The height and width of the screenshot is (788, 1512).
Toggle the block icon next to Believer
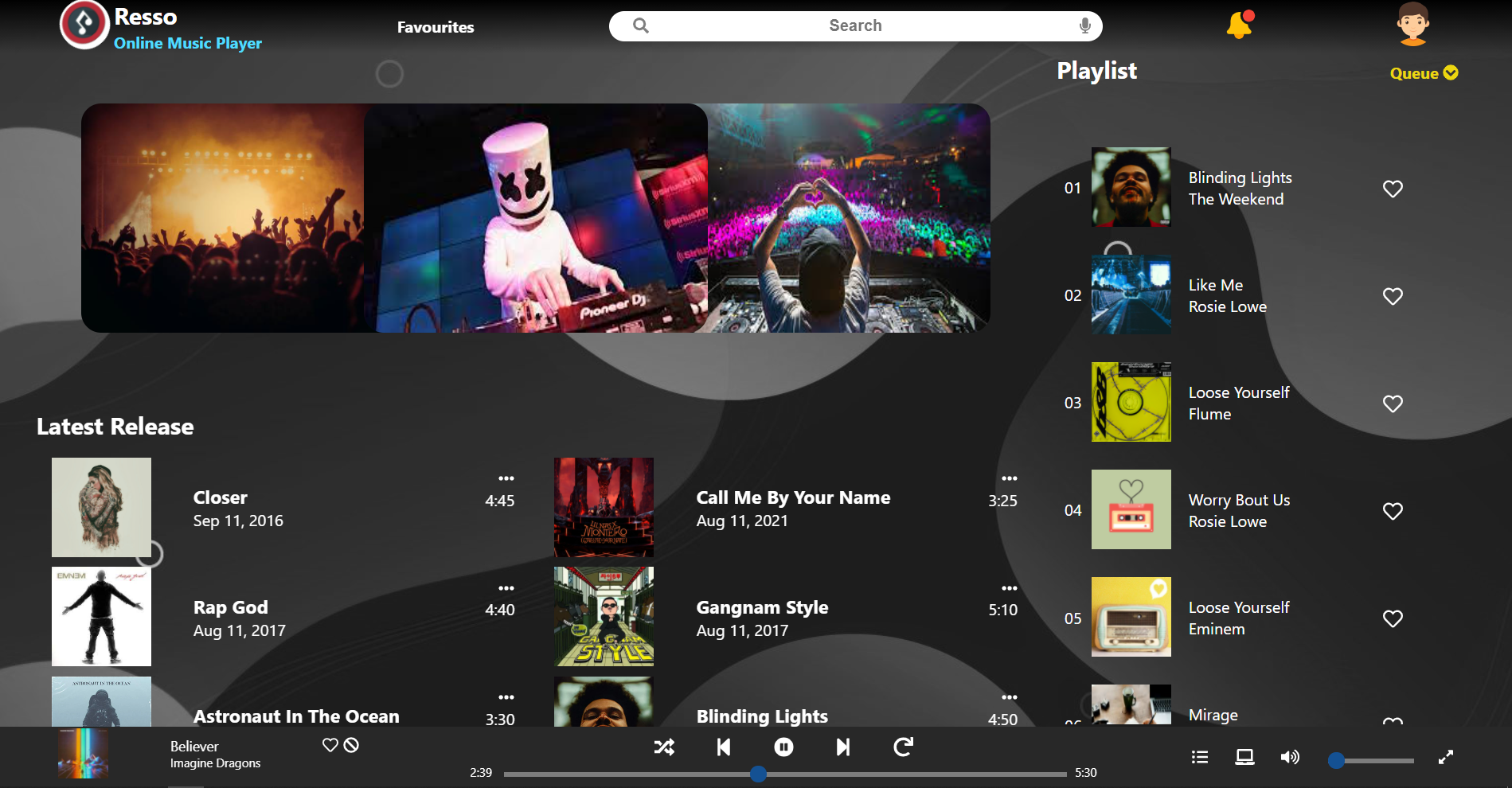tap(353, 746)
